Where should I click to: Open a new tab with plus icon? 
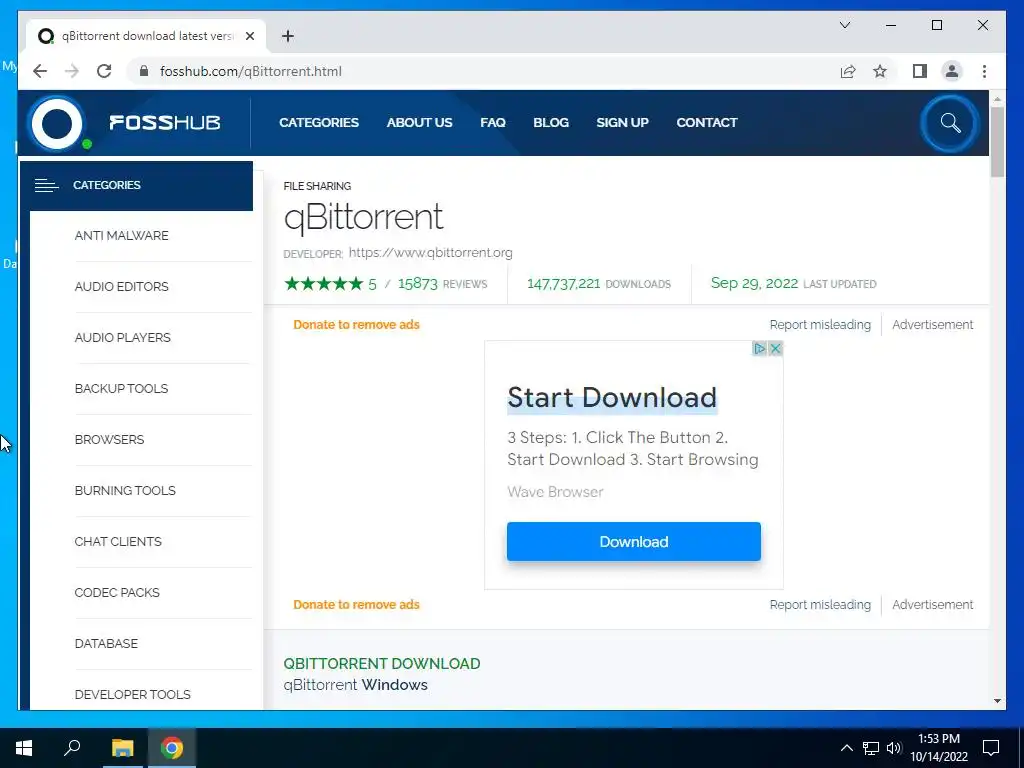pyautogui.click(x=288, y=36)
